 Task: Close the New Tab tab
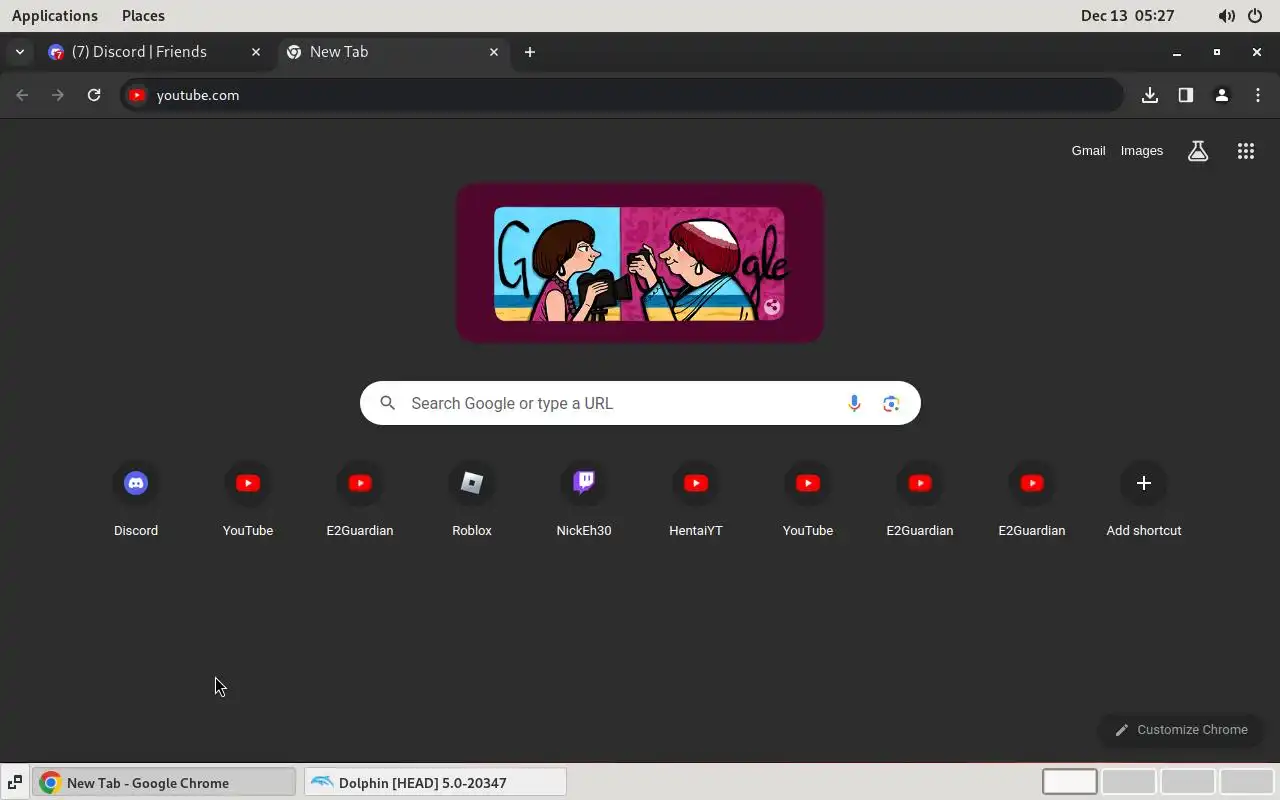(494, 52)
